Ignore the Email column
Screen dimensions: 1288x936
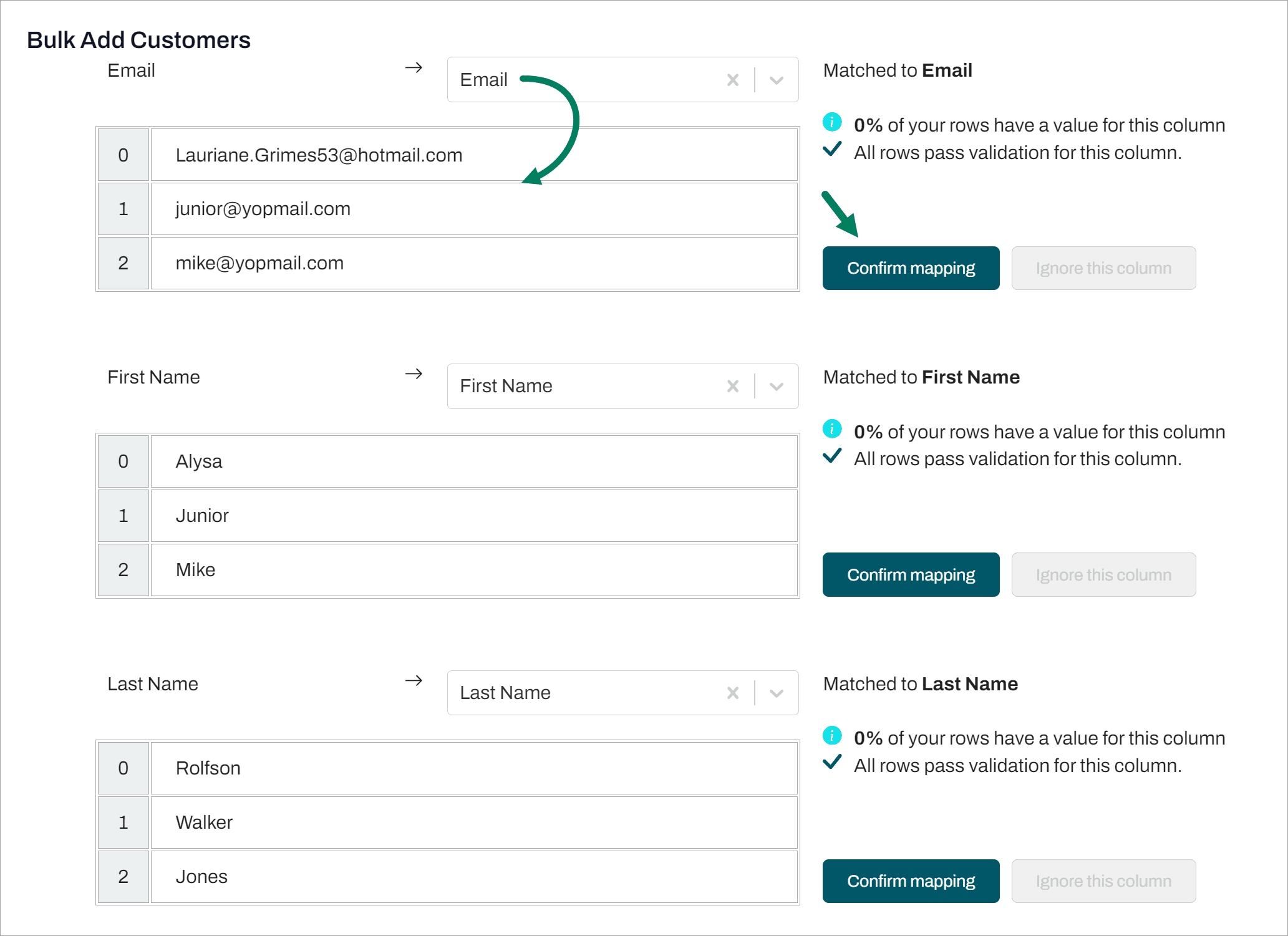point(1103,268)
